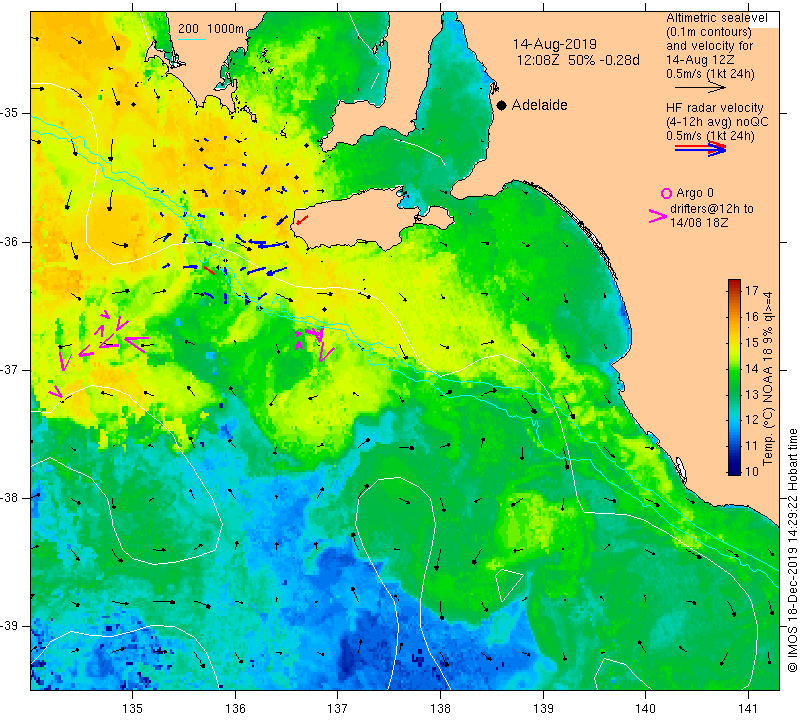Click the 'Temp. (°C) NOAA 18' colorbar title
The image size is (800, 720).
point(768,410)
